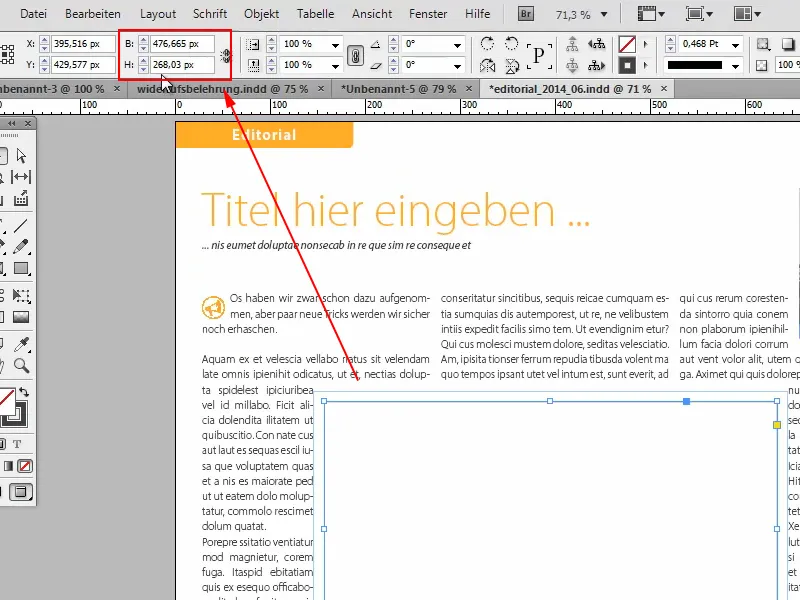
Task: Click select content icon
Action: click(572, 65)
